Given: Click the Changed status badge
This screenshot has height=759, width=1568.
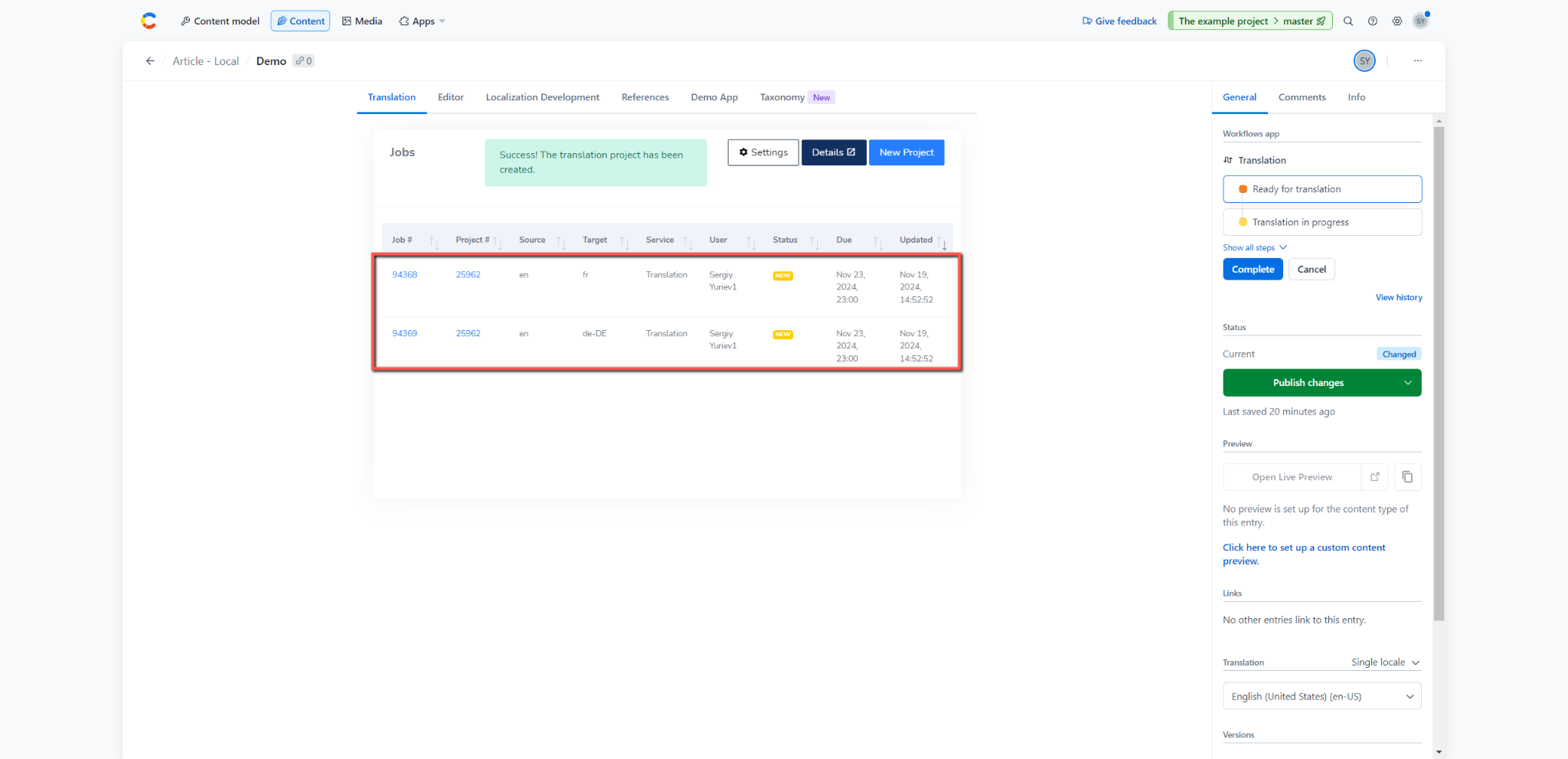Looking at the screenshot, I should [x=1399, y=354].
